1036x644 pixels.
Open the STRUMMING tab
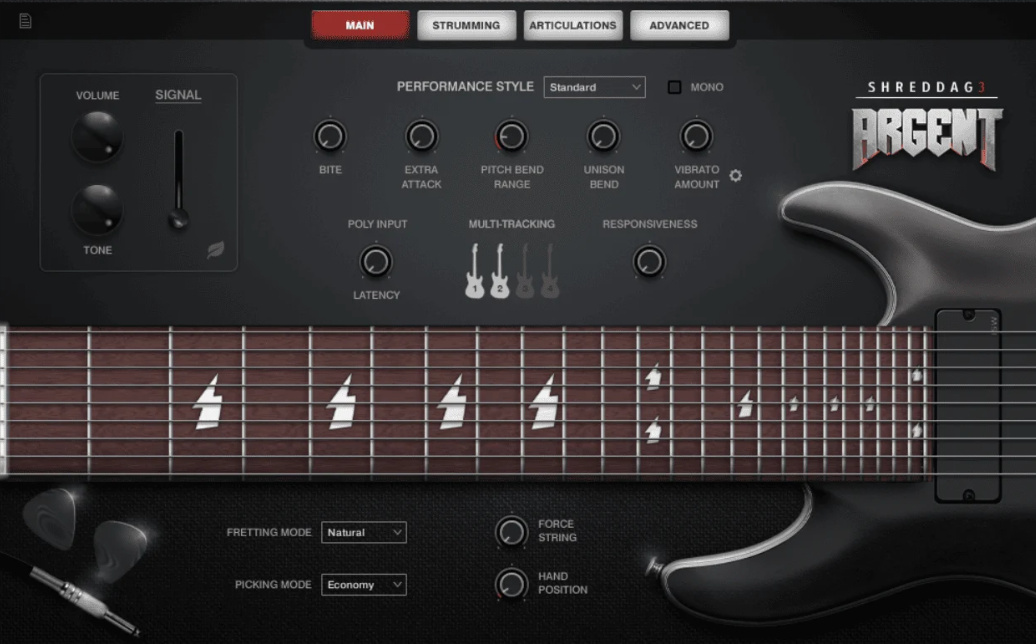pyautogui.click(x=466, y=25)
